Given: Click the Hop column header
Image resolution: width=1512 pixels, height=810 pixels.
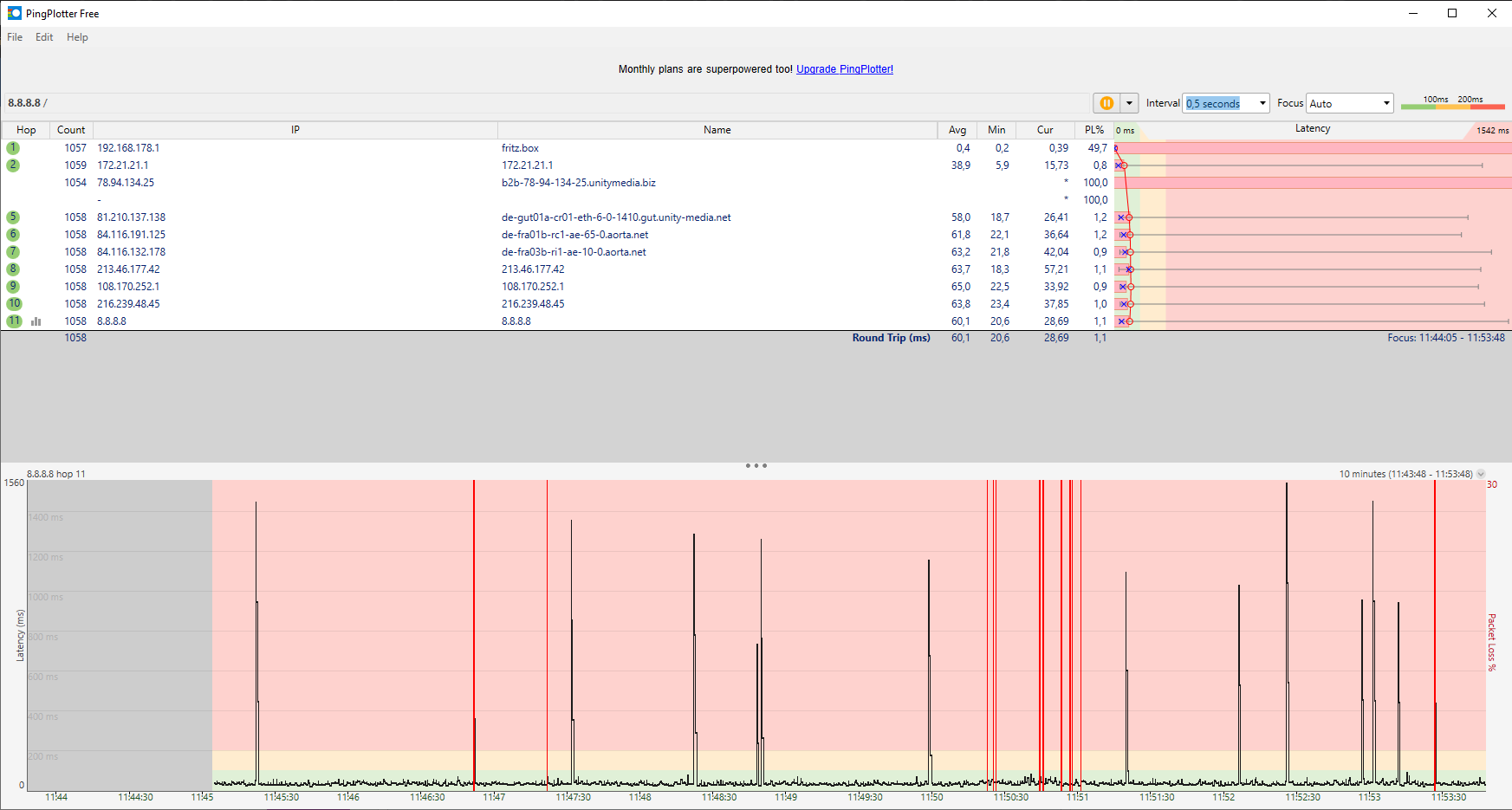Looking at the screenshot, I should tap(26, 130).
